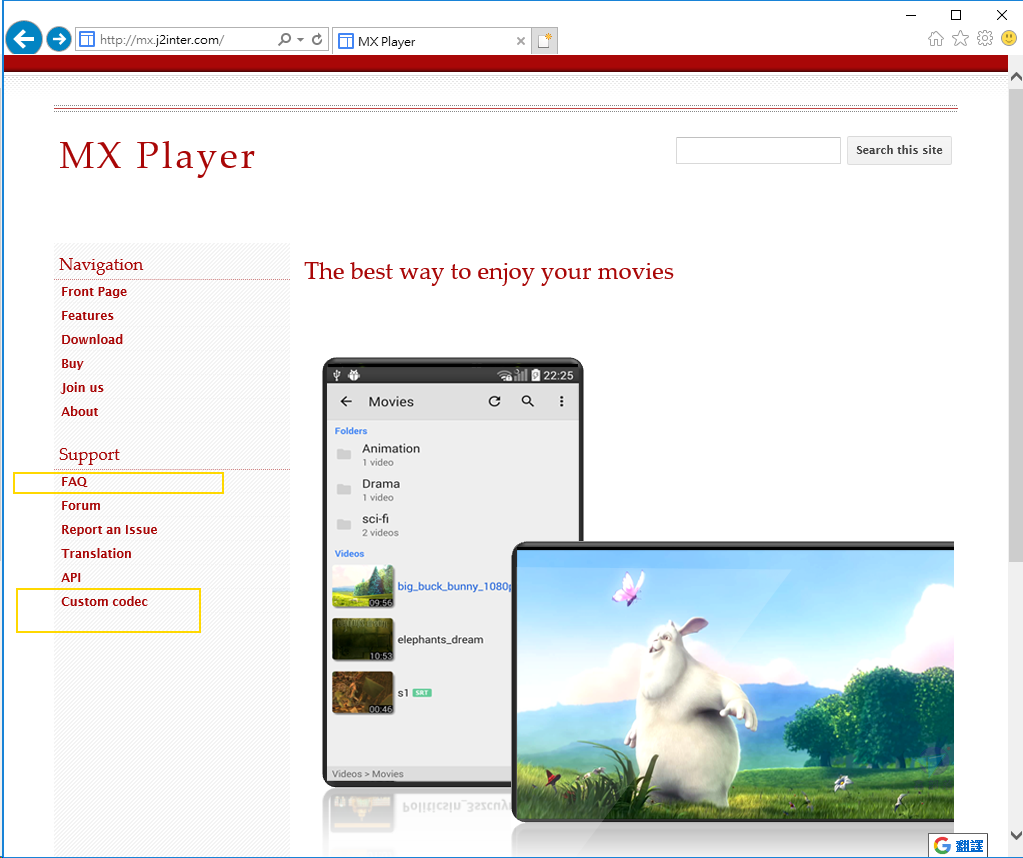Click the vertical scrollbar thumb
This screenshot has height=858, width=1023.
pyautogui.click(x=1015, y=325)
